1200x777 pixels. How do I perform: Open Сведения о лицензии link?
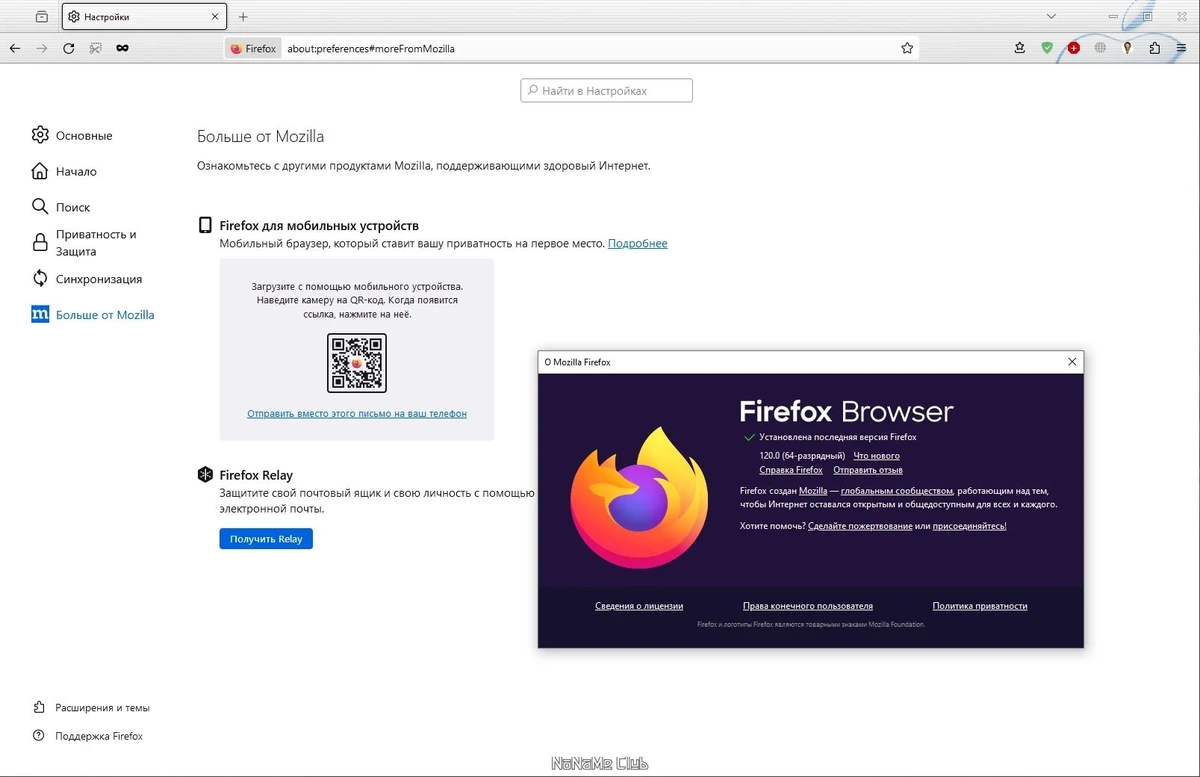(x=639, y=606)
